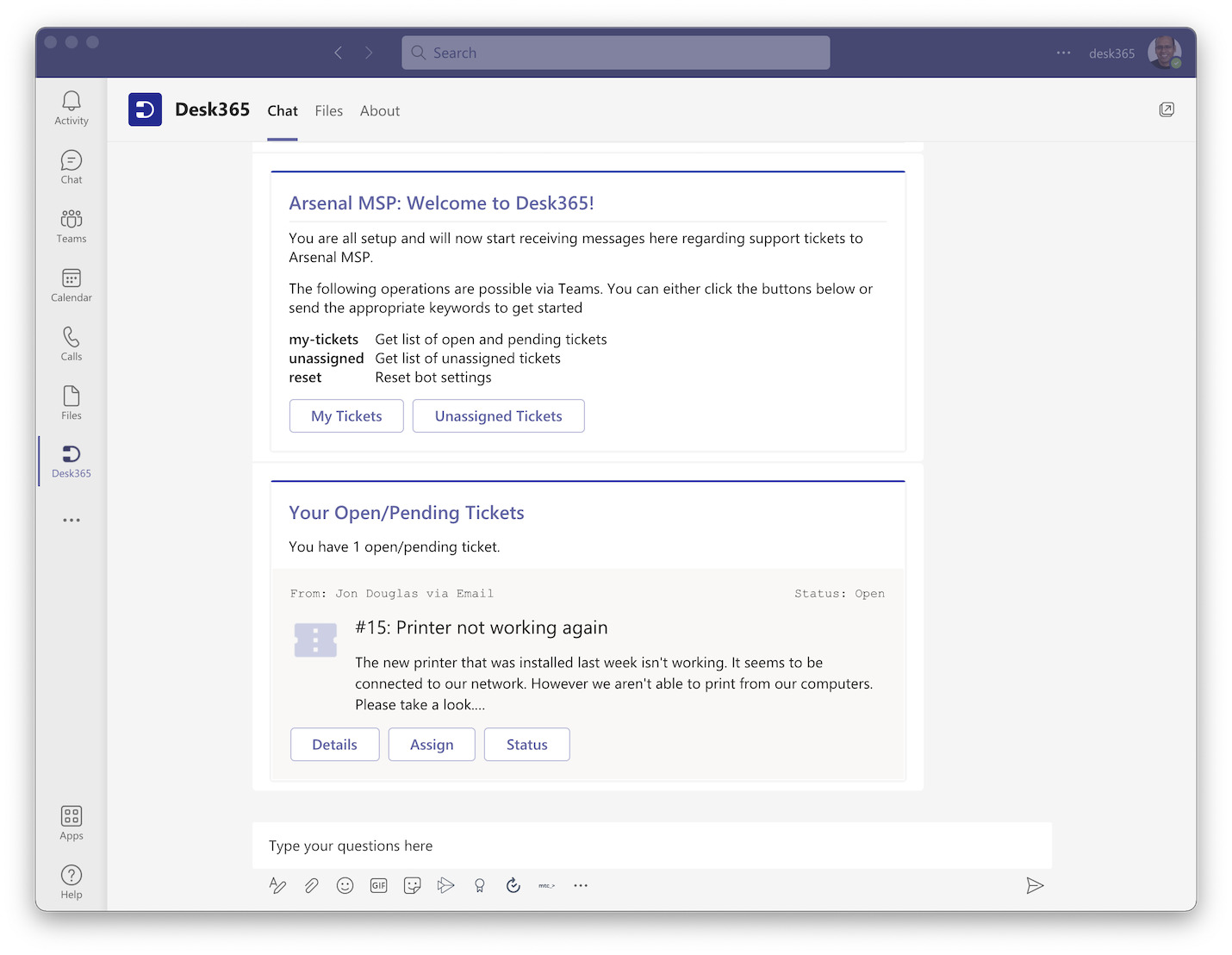Click Status button on ticket #15

527,745
